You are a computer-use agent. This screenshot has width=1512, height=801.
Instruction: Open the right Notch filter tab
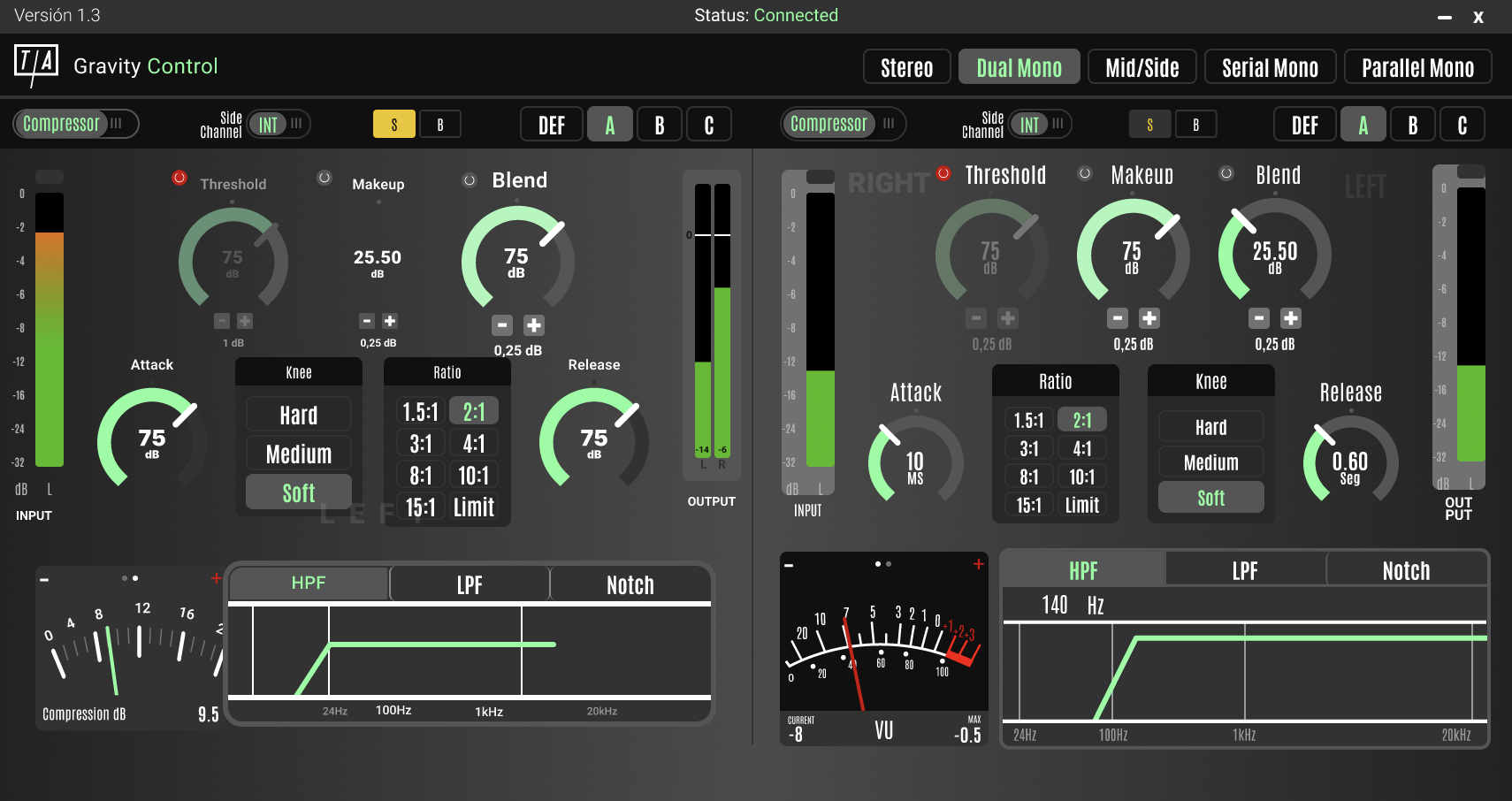(x=1406, y=570)
